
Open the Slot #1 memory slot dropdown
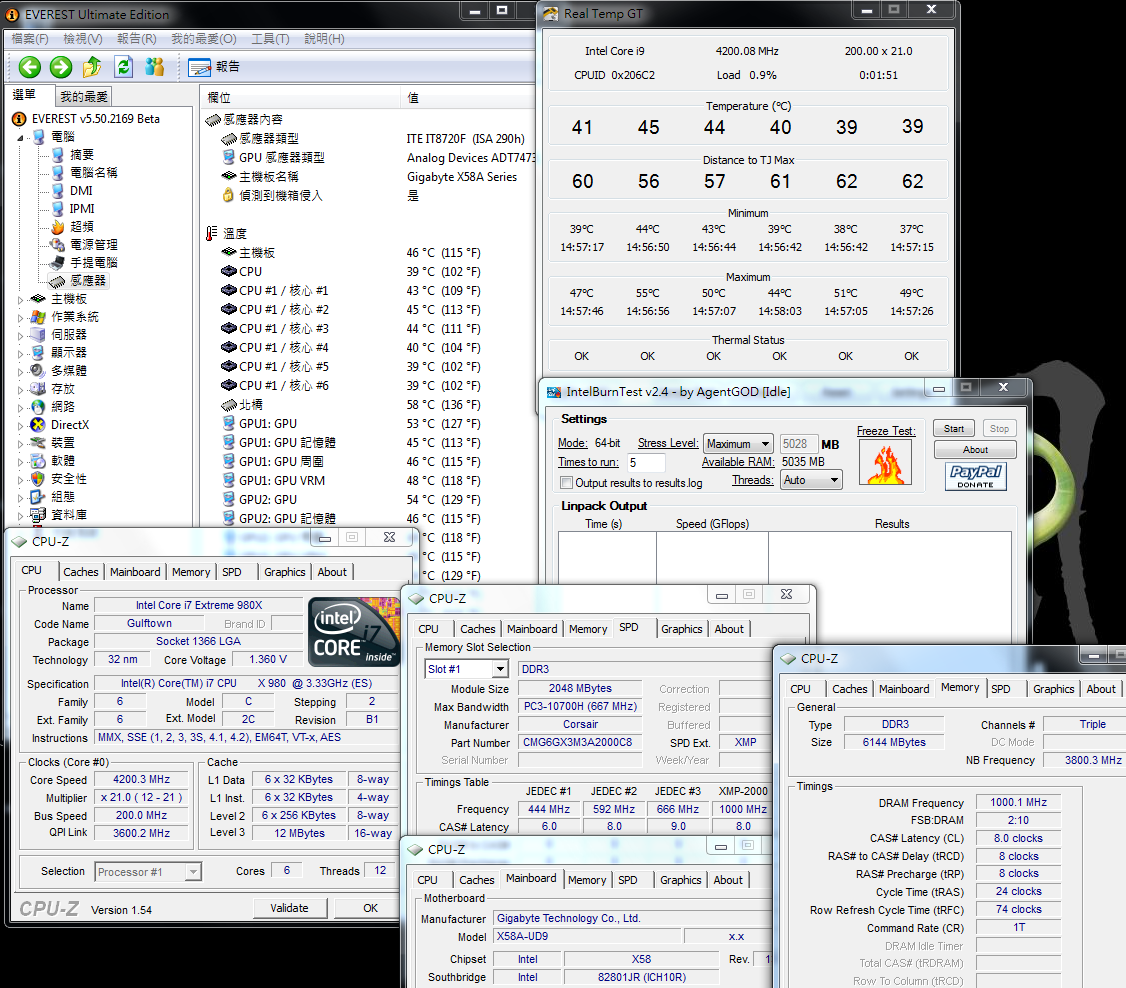(x=466, y=669)
